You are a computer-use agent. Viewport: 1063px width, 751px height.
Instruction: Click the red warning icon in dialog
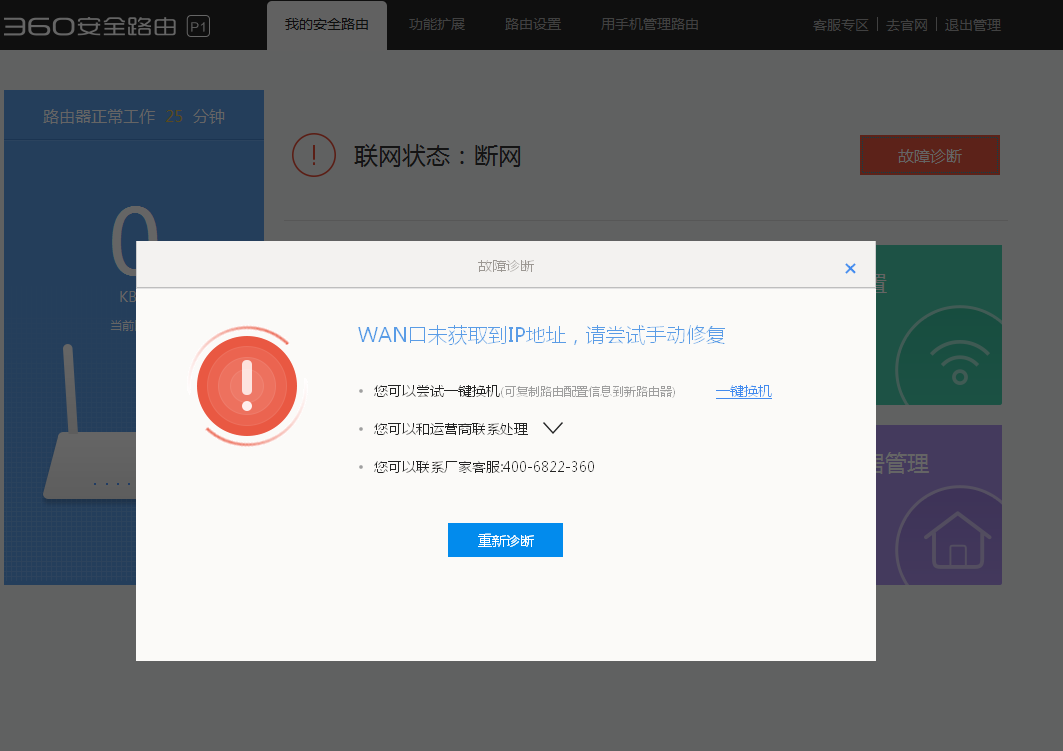click(x=247, y=386)
